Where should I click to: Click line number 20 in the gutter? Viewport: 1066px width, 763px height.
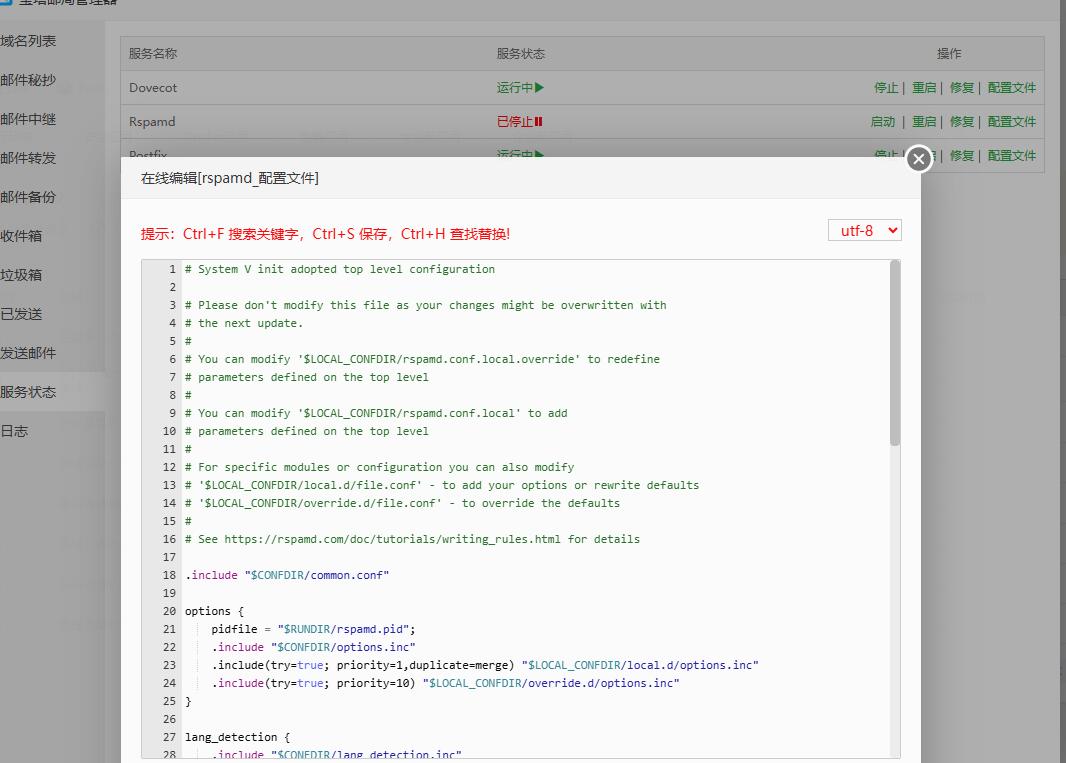pyautogui.click(x=169, y=611)
